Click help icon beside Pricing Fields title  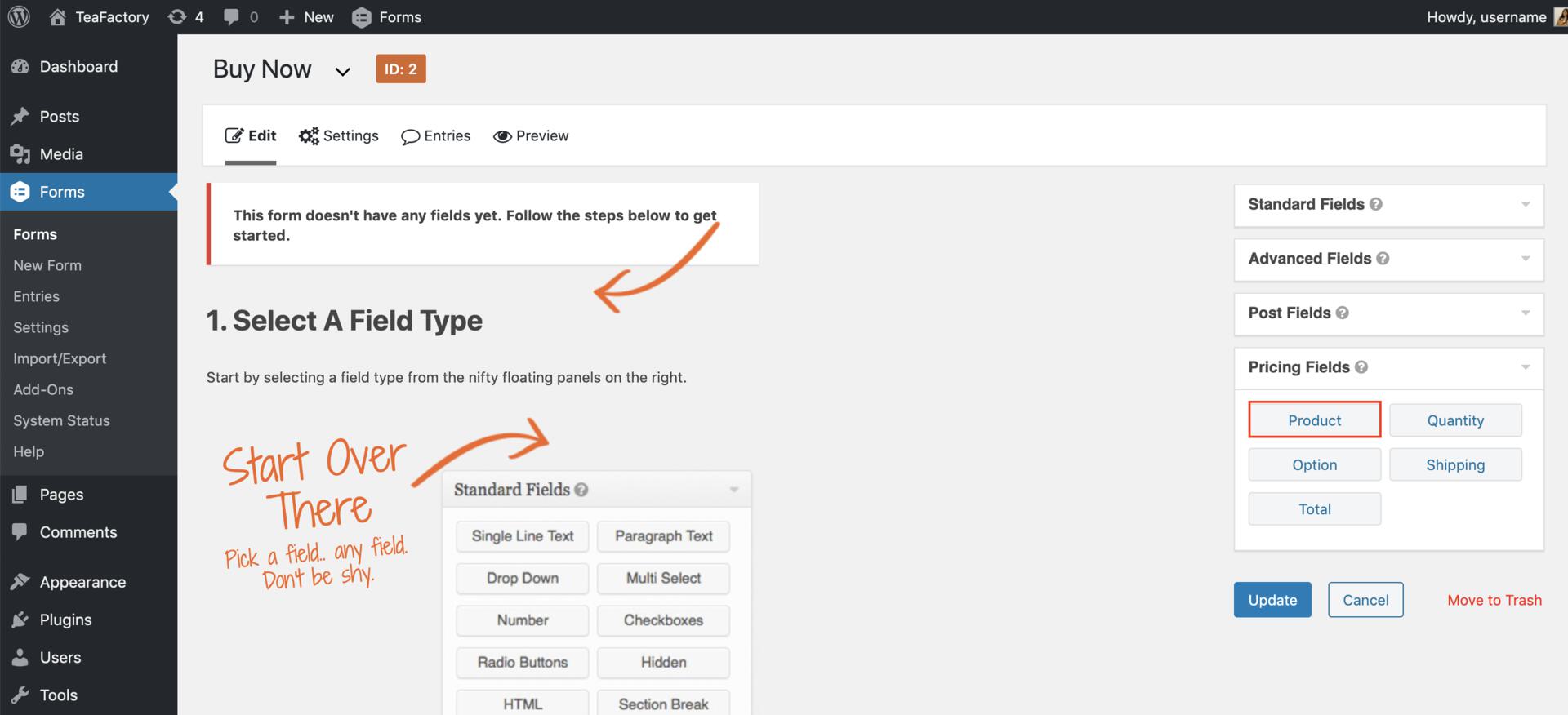pos(1361,367)
